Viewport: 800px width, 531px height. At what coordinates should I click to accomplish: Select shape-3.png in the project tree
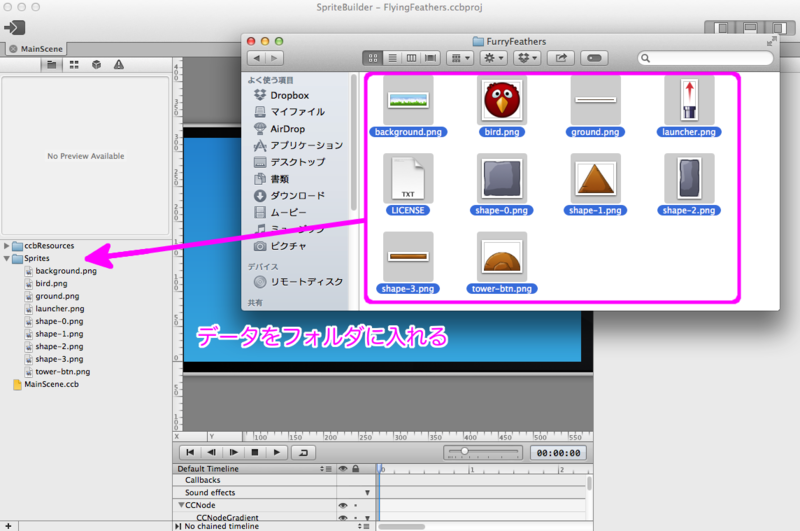click(x=59, y=359)
